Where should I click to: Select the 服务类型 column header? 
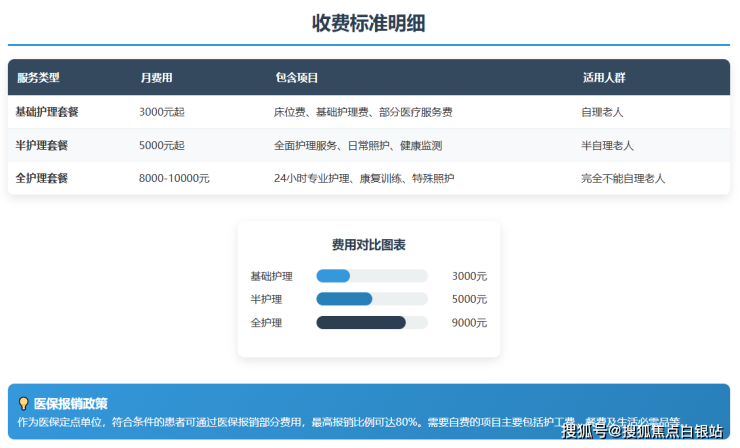click(38, 78)
